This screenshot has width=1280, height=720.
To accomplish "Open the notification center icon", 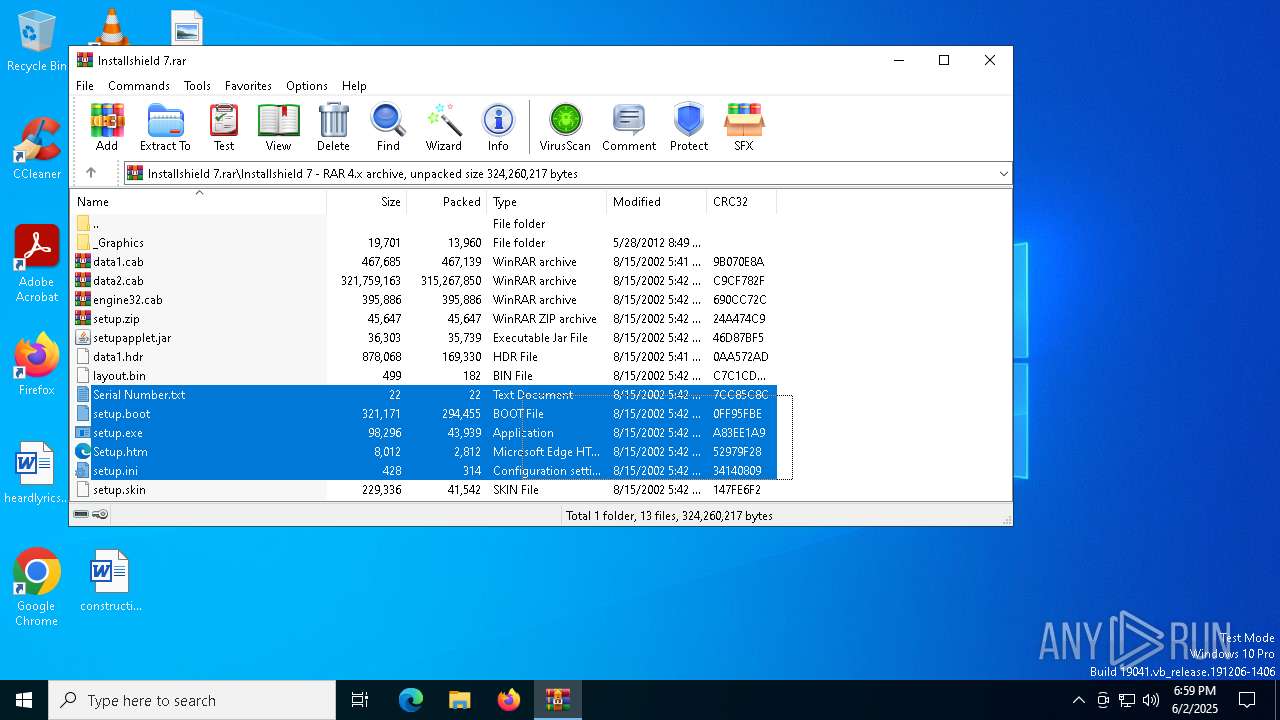I will tap(1247, 700).
